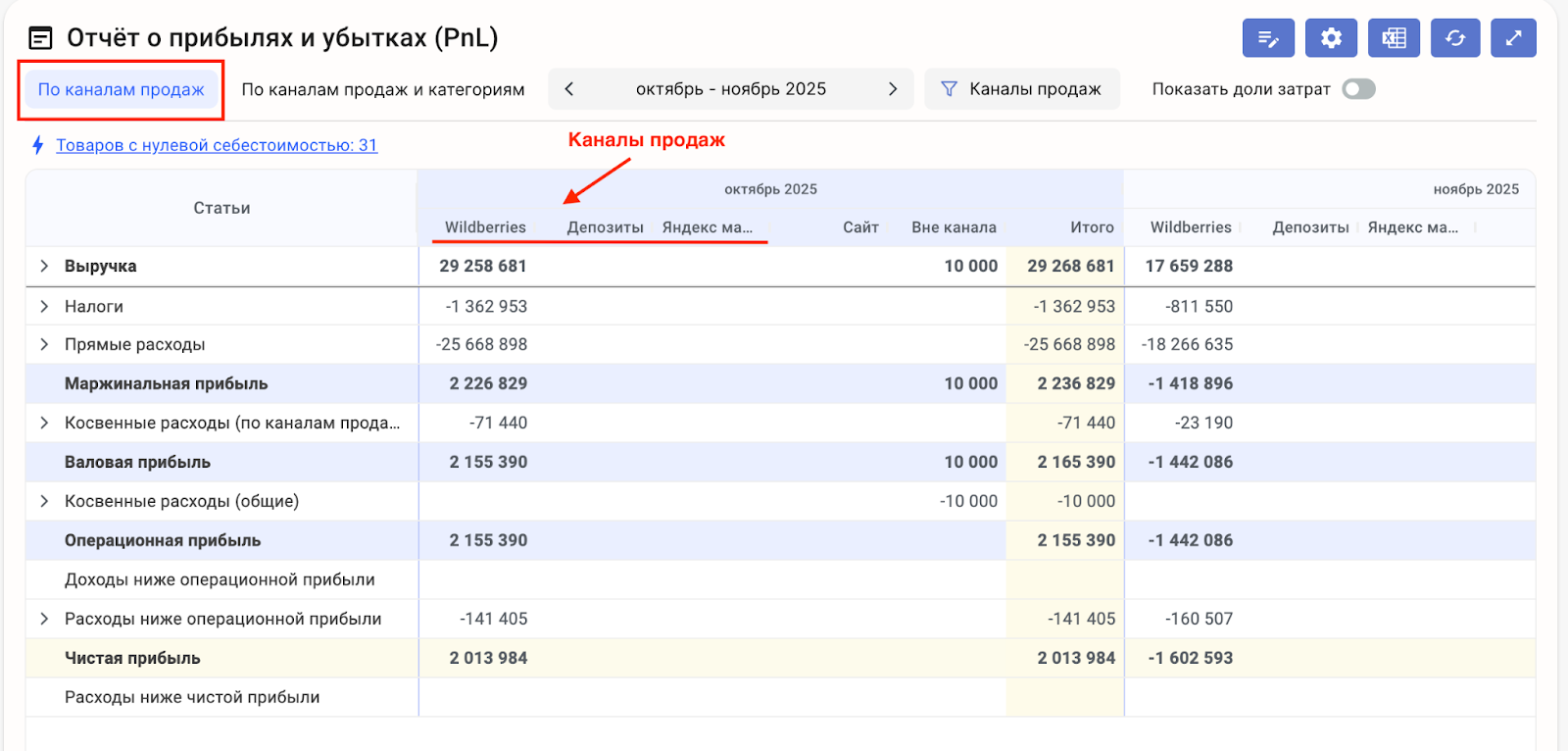The image size is (1568, 751).
Task: Expand Расходы ниже операционной прибыли row
Action: 44,619
